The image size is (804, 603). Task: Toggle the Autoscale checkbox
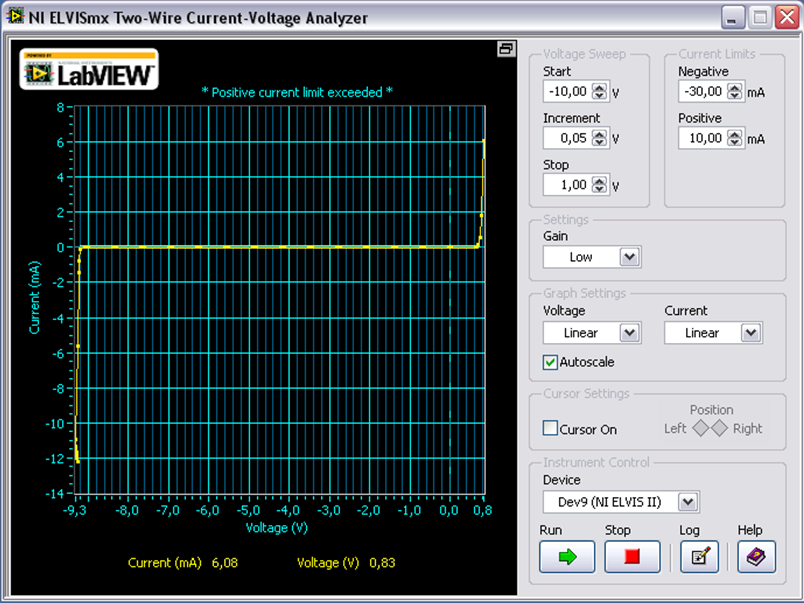click(550, 362)
